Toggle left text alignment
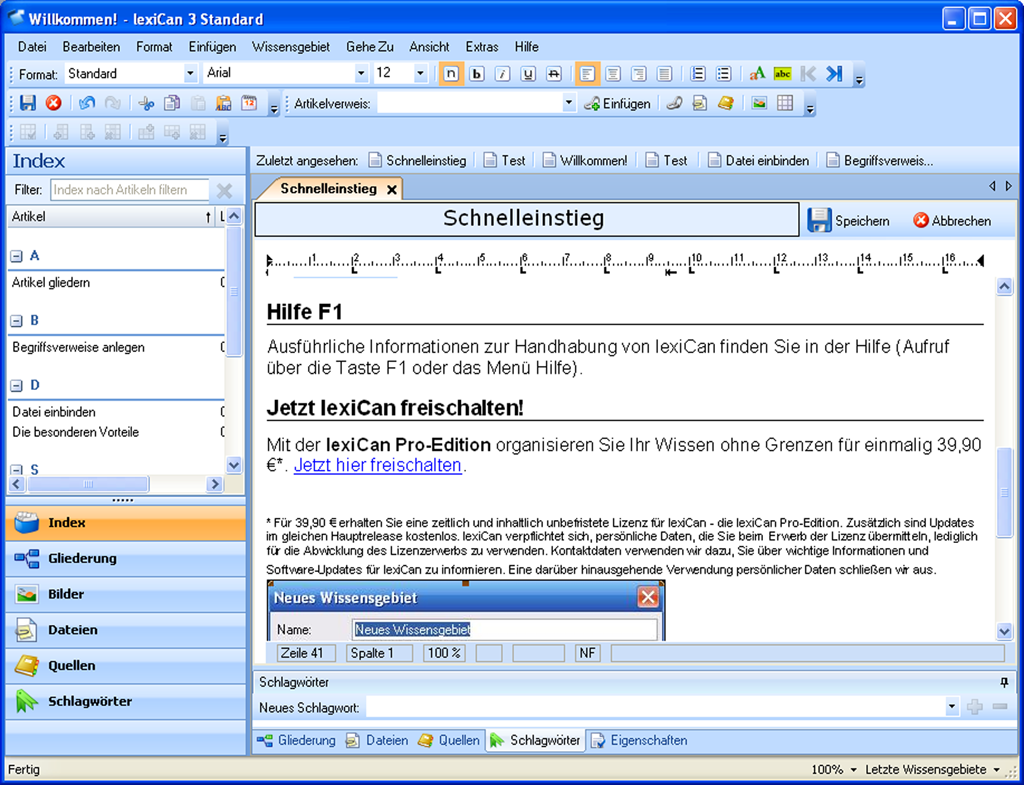The width and height of the screenshot is (1024, 785). tap(587, 74)
